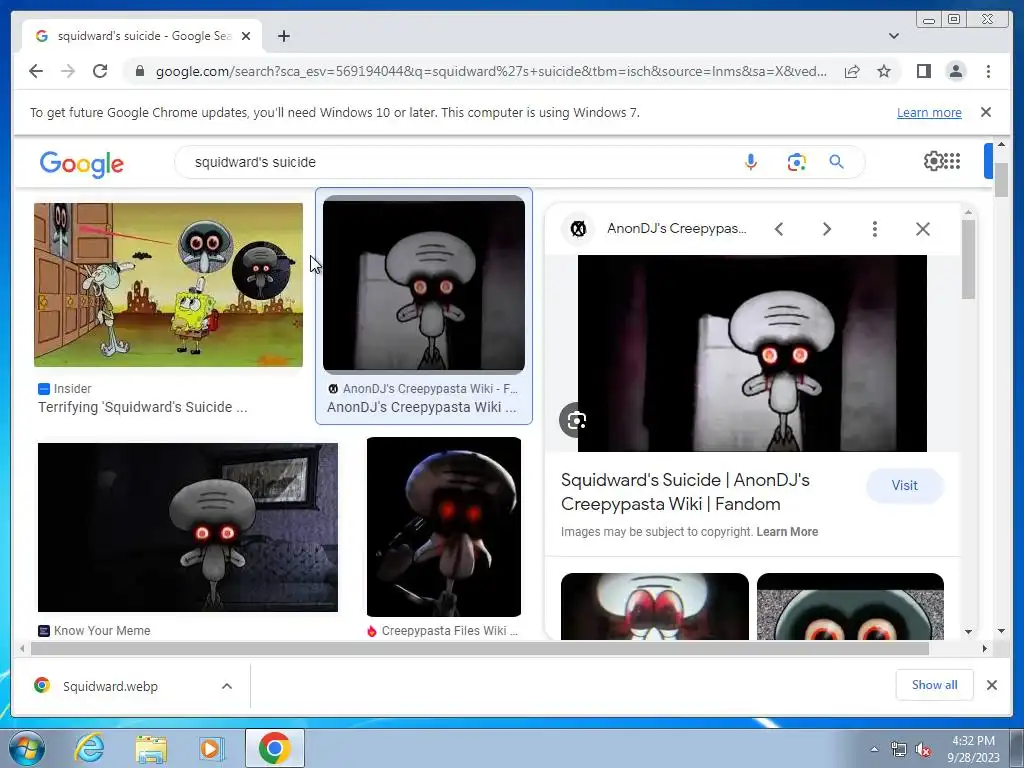The height and width of the screenshot is (768, 1024).
Task: Close the downloads bar
Action: (x=991, y=685)
